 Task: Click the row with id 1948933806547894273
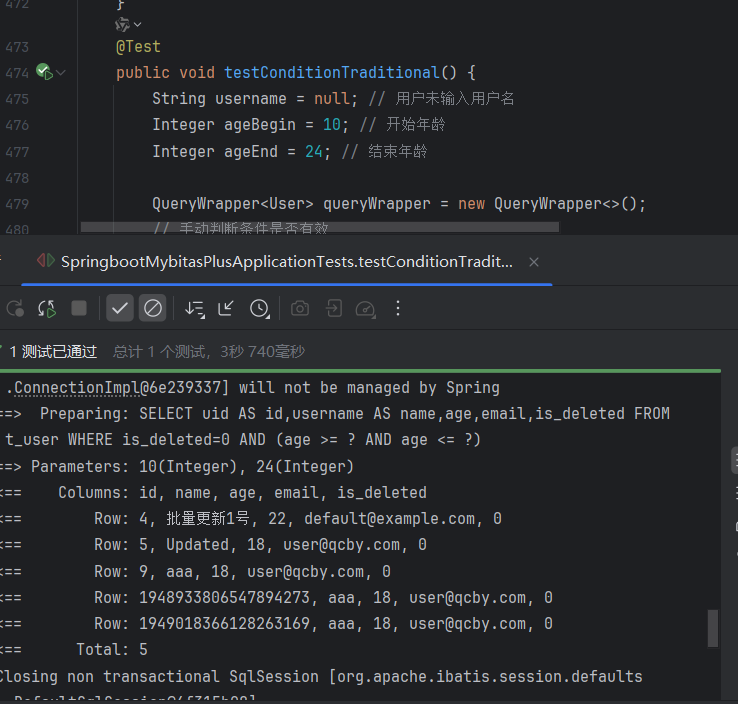277,598
